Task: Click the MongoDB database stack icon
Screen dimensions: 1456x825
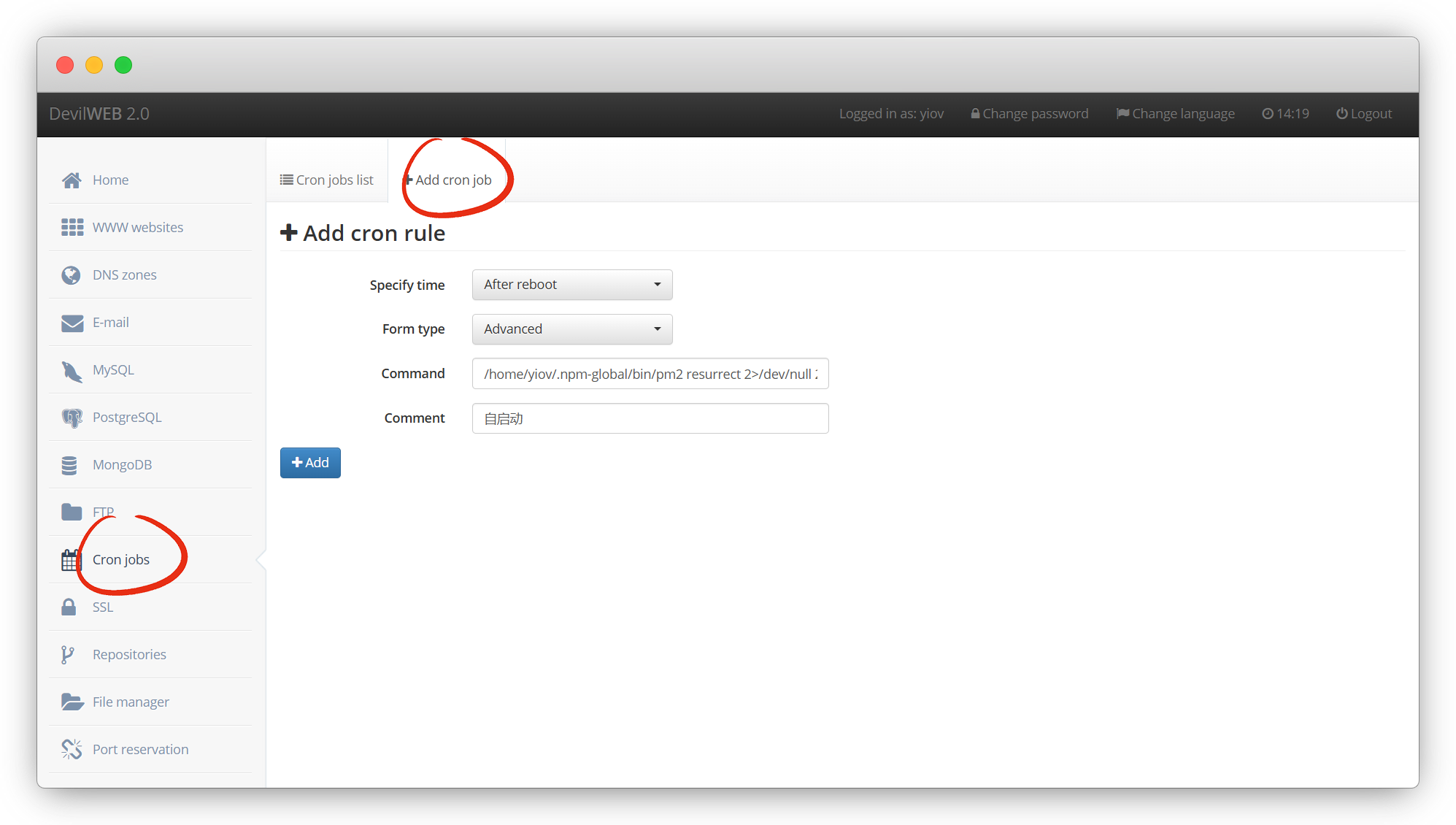Action: click(70, 465)
